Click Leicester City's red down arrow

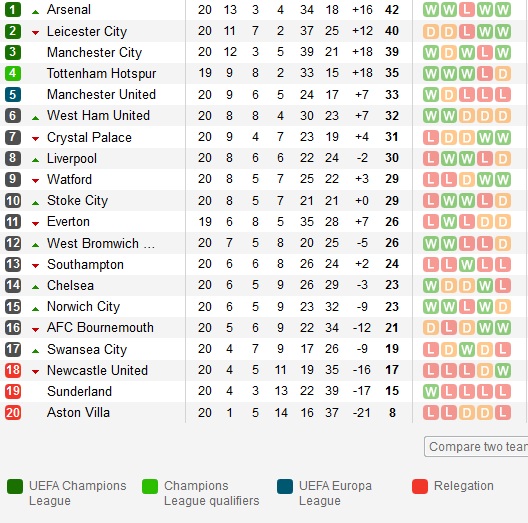pos(35,33)
